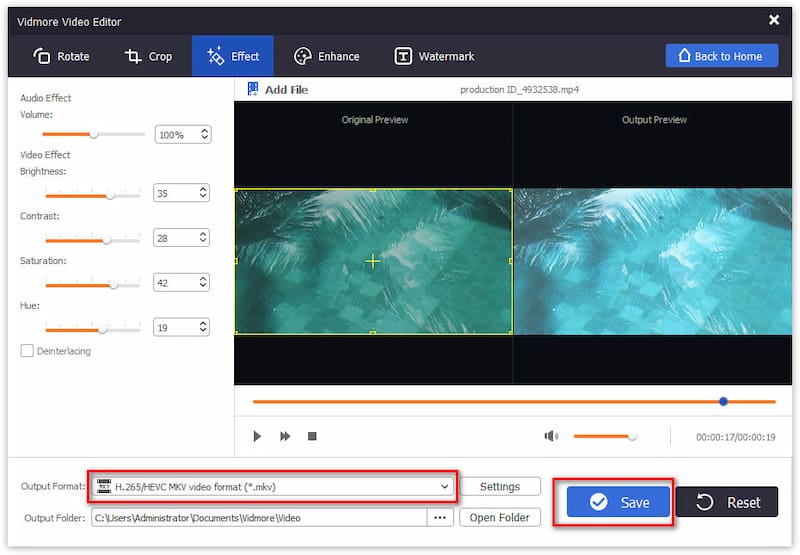Screen dimensions: 800x555
Task: Open the Rotate tab
Action: pos(62,56)
